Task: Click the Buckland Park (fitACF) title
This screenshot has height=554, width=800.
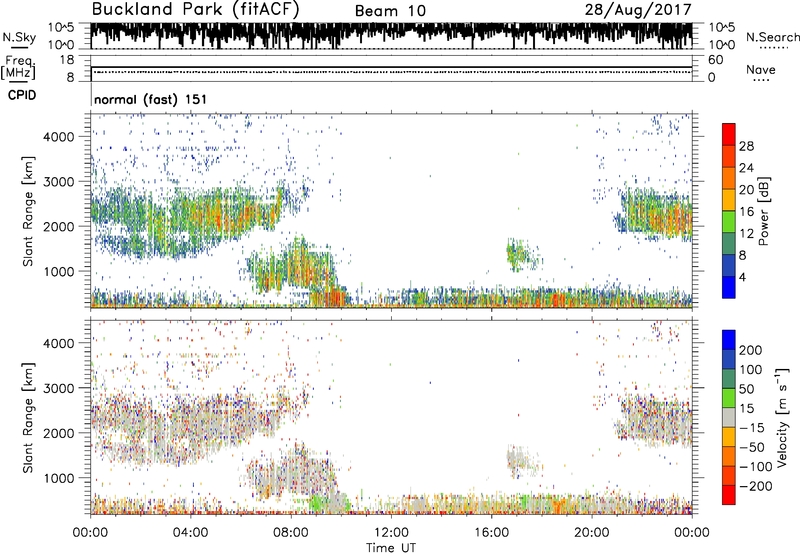Action: 195,9
